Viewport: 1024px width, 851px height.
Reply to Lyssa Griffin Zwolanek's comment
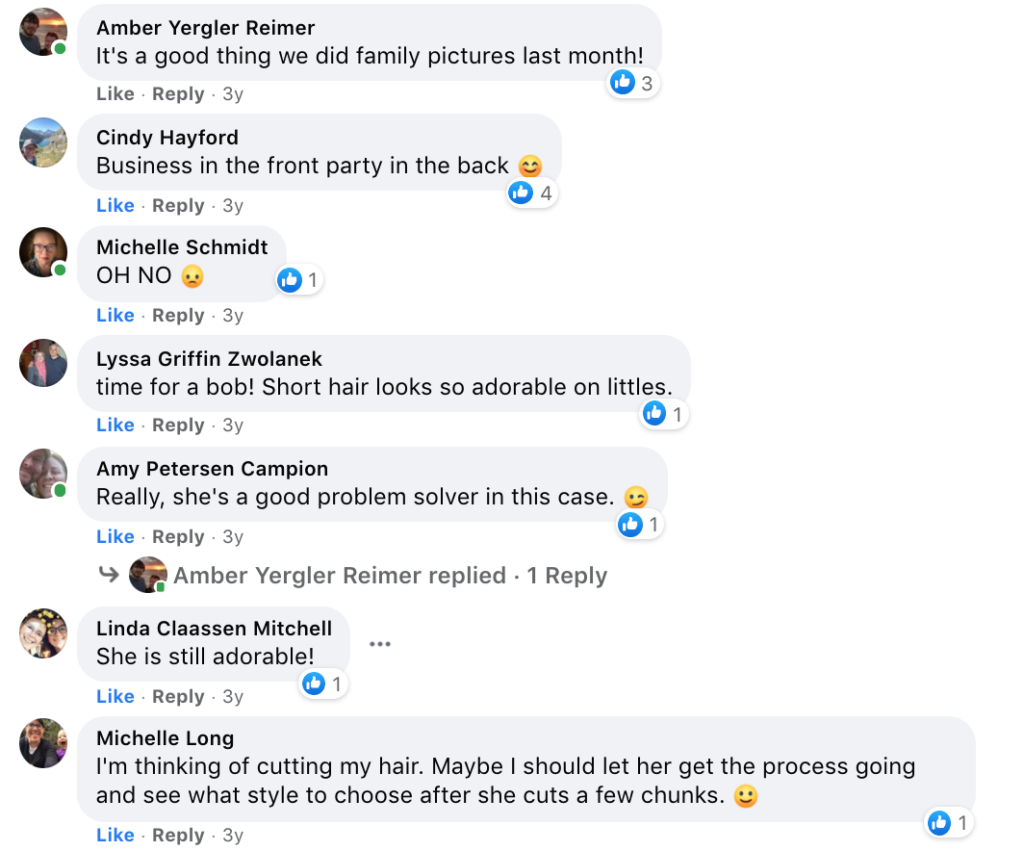(178, 425)
